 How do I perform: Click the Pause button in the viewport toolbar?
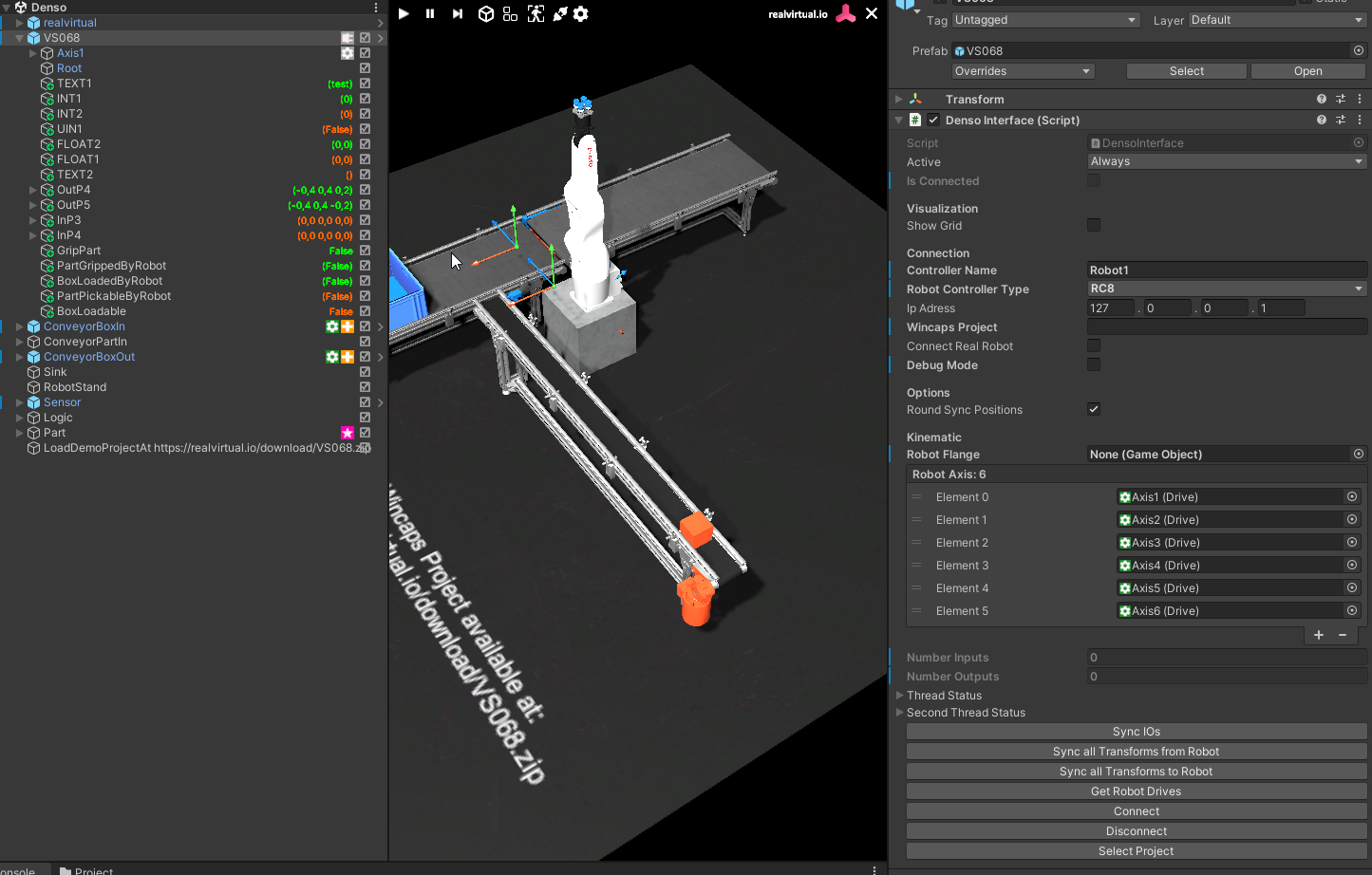click(430, 14)
